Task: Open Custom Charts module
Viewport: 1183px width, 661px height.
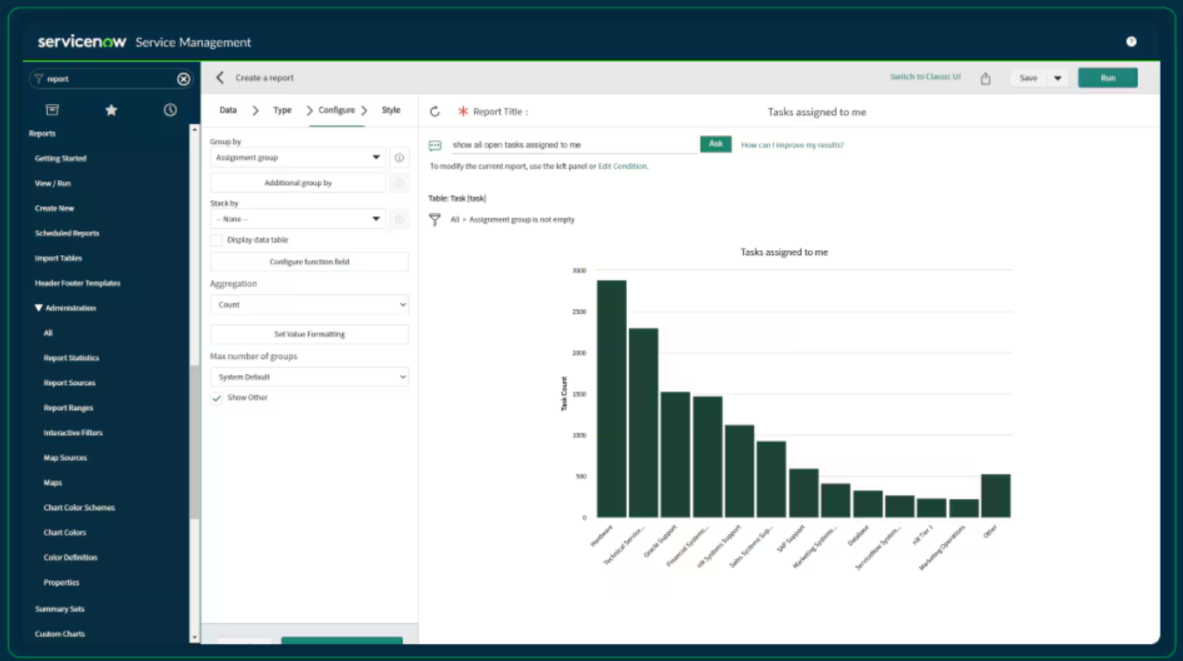Action: pos(60,633)
